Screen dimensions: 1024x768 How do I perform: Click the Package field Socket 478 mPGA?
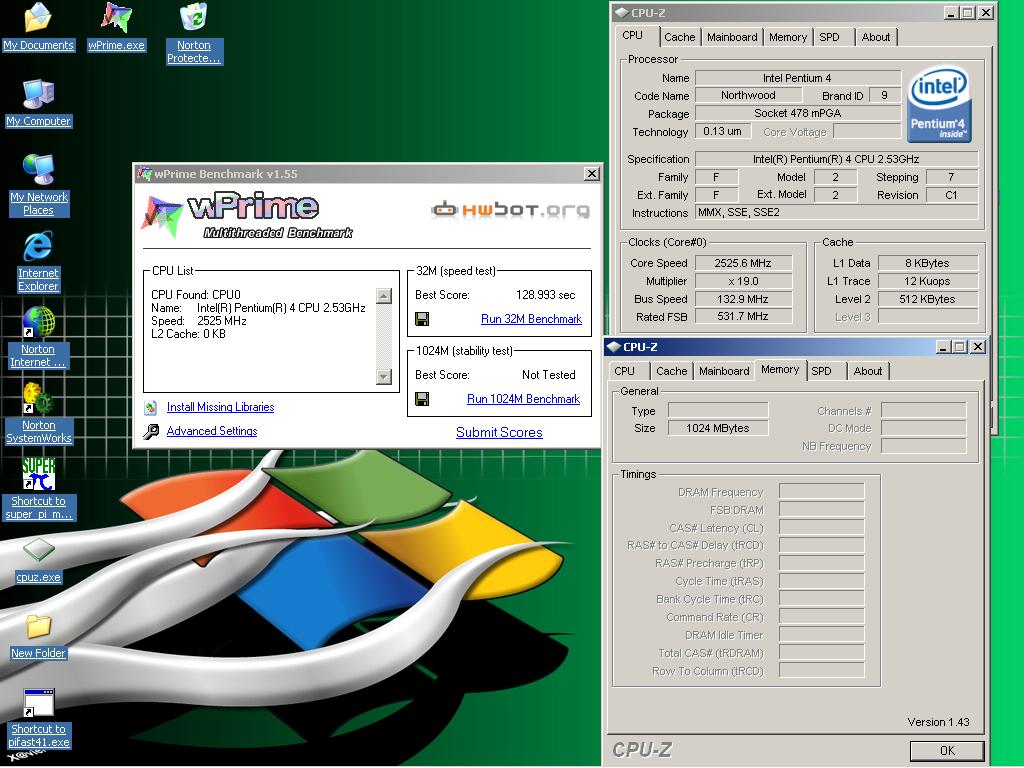[798, 113]
